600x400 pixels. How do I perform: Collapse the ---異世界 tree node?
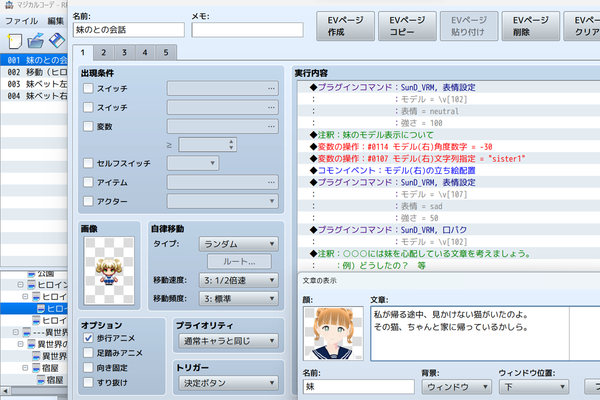[16, 332]
